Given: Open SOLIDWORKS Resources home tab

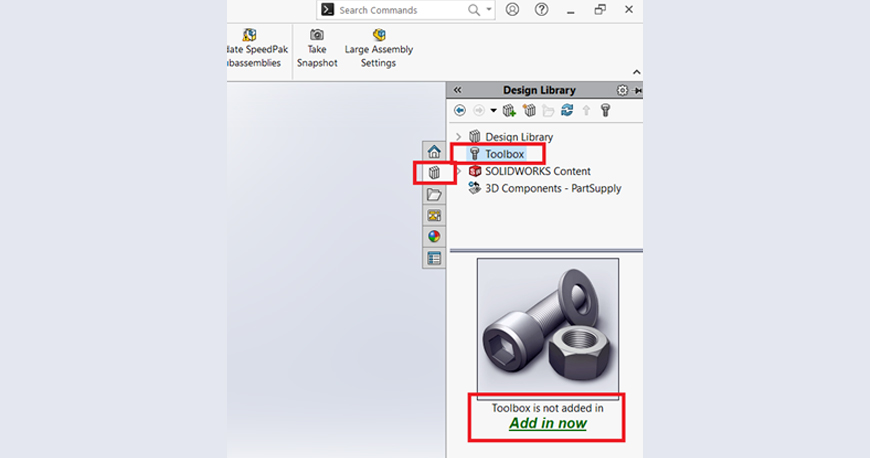Looking at the screenshot, I should point(434,152).
